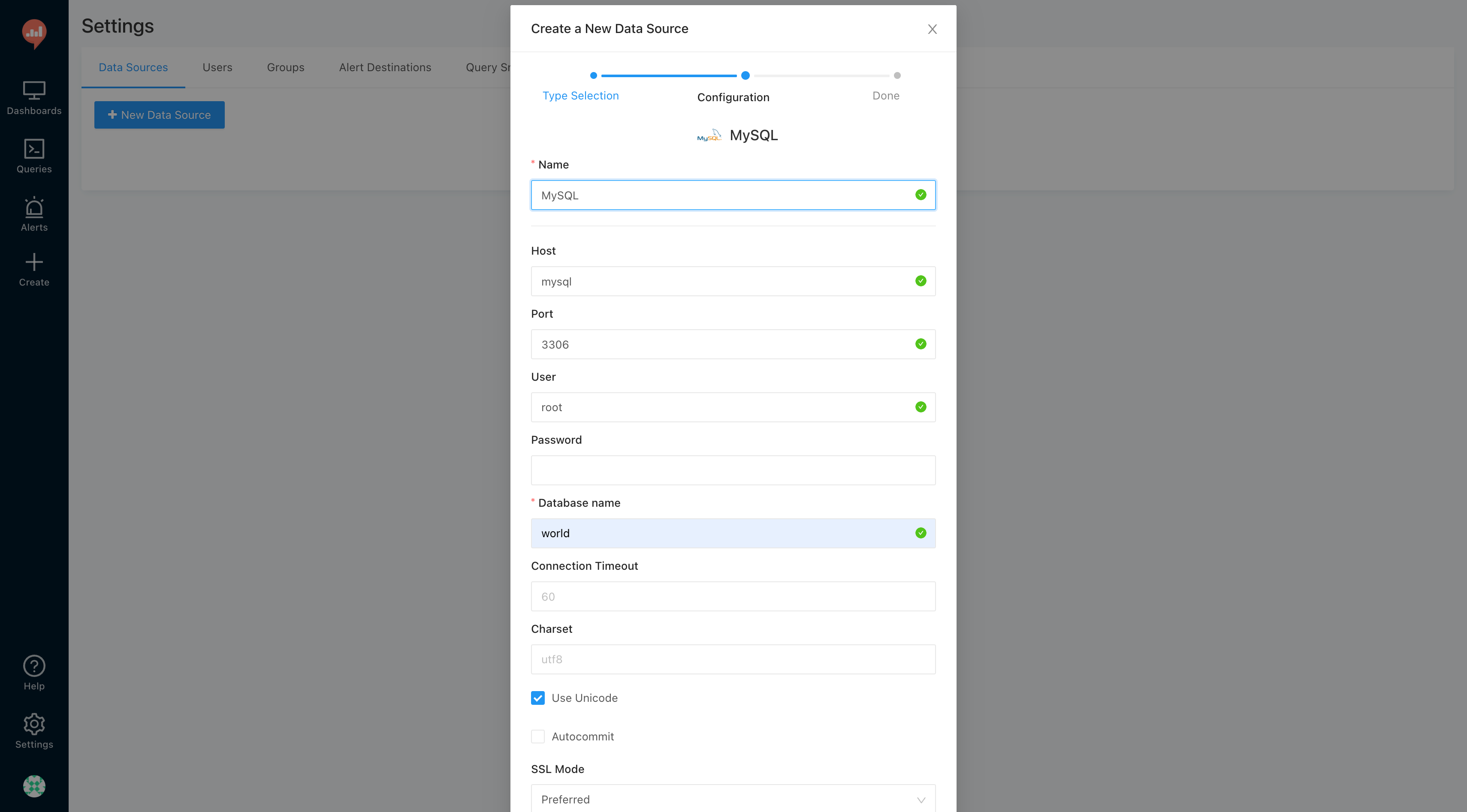Click the Create plus icon
The width and height of the screenshot is (1467, 812).
[x=34, y=262]
